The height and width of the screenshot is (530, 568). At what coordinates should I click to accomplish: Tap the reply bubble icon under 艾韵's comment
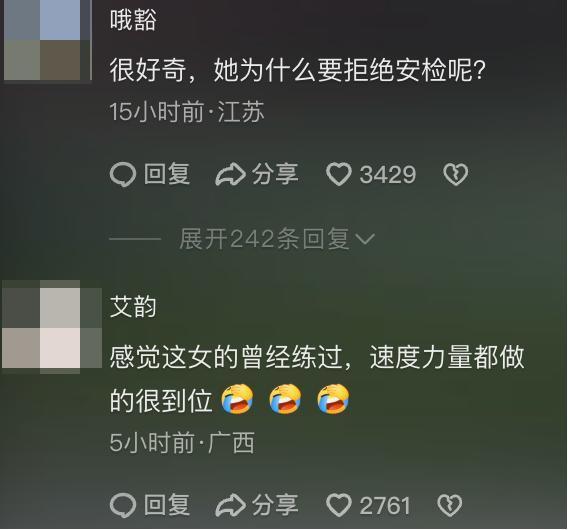[x=123, y=505]
